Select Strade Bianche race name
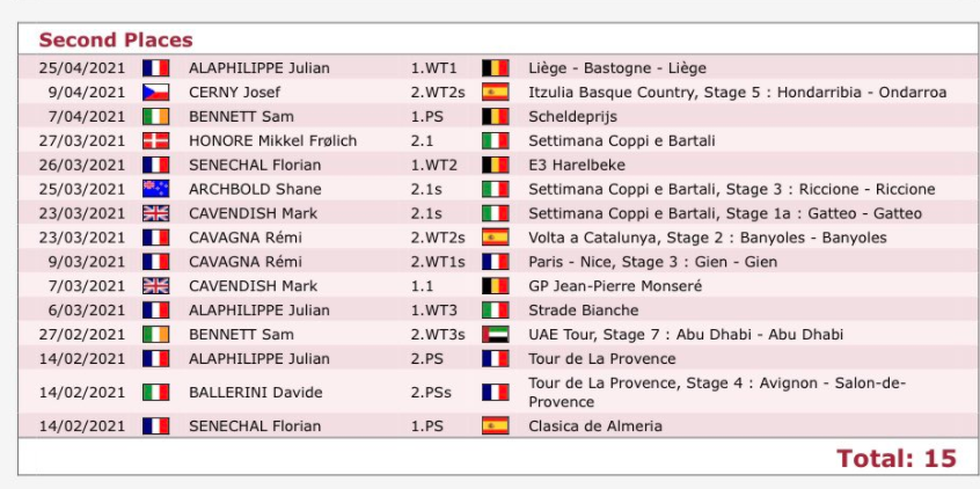980x489 pixels. [x=584, y=310]
